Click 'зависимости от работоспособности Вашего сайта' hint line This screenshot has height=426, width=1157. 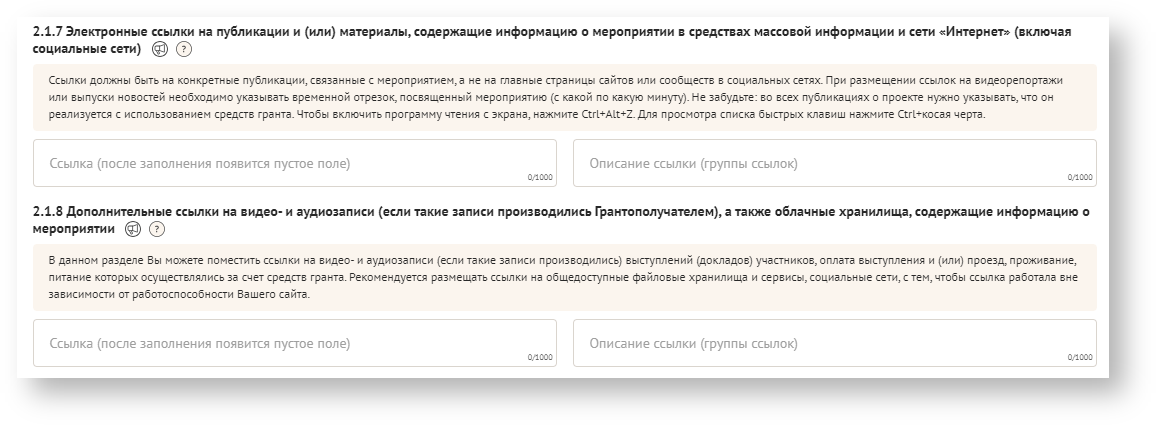pos(179,293)
